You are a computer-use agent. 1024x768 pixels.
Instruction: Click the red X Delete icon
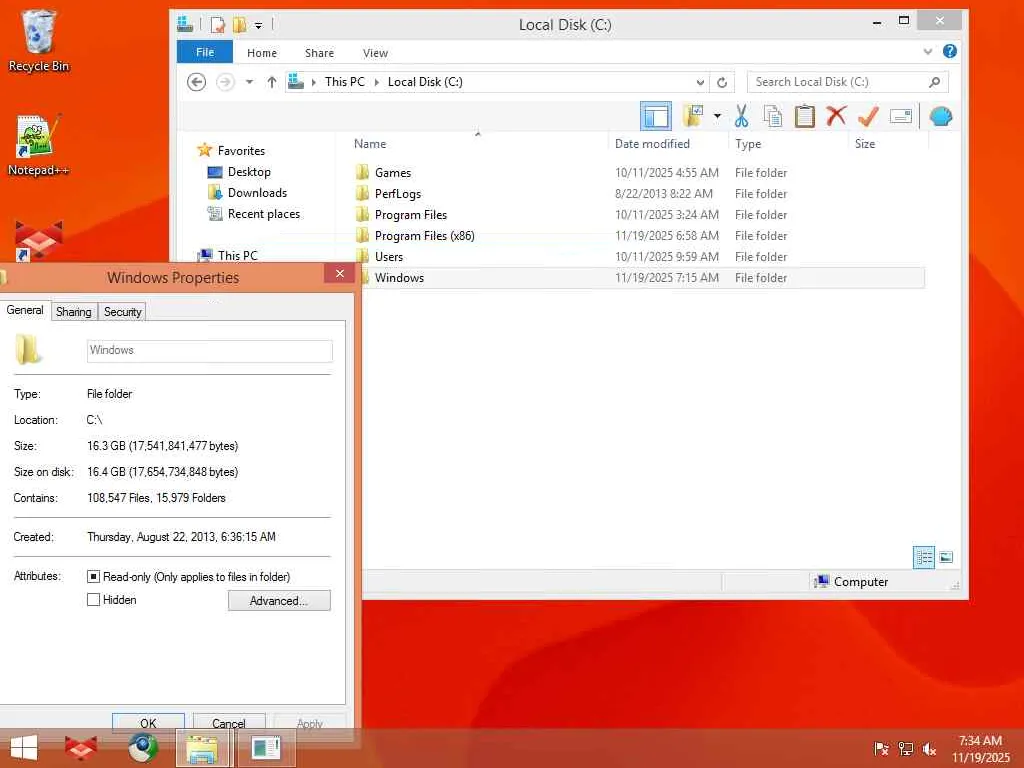pos(836,116)
